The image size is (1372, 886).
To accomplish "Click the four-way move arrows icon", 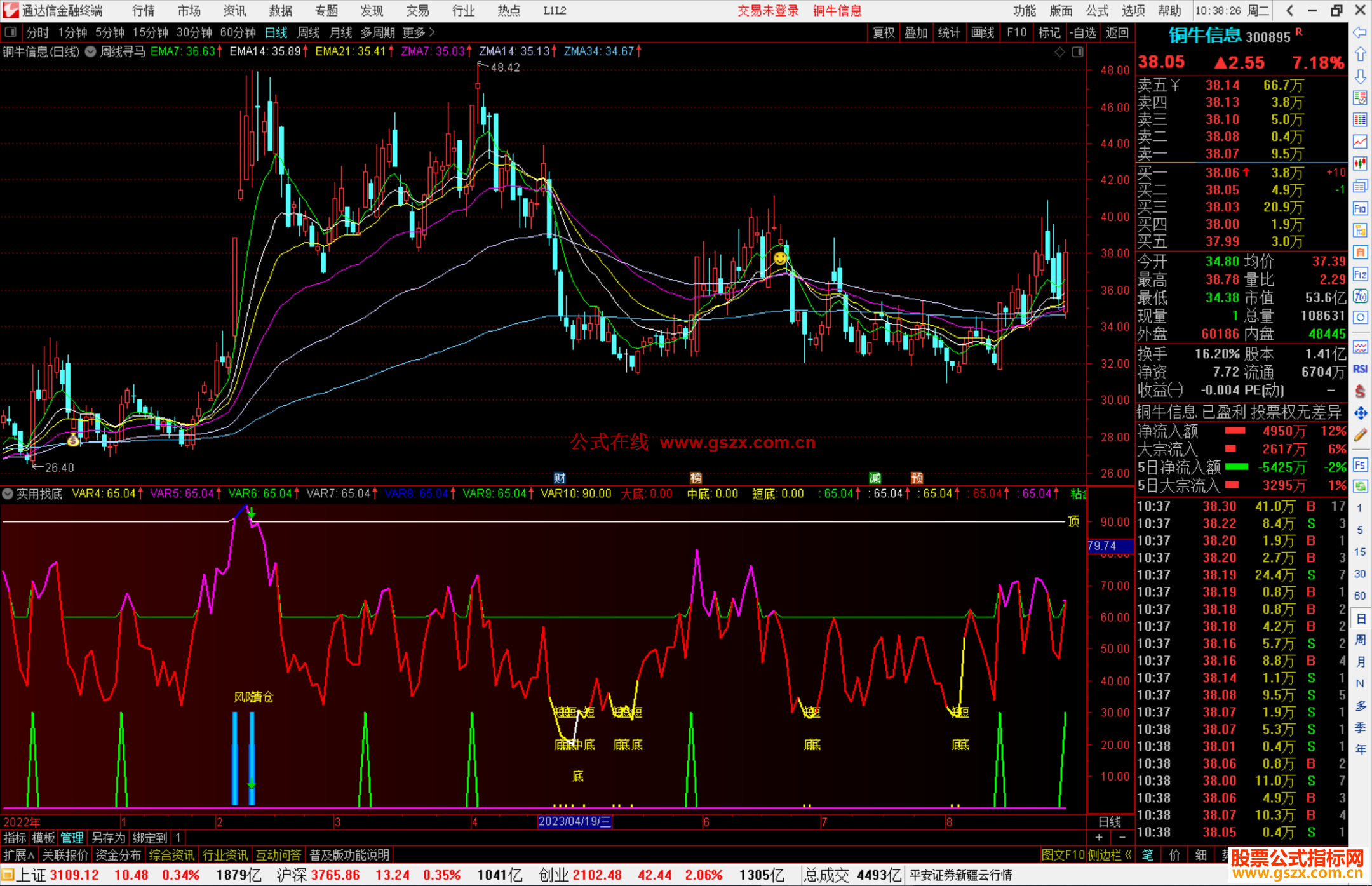I will click(1360, 413).
